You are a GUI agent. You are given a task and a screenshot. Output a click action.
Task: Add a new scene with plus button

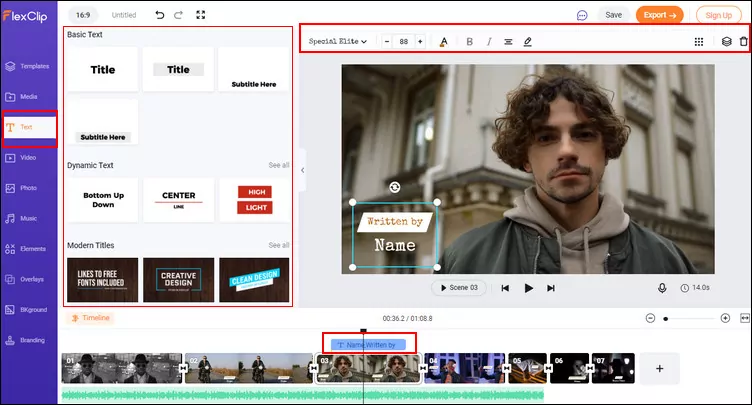coord(659,369)
